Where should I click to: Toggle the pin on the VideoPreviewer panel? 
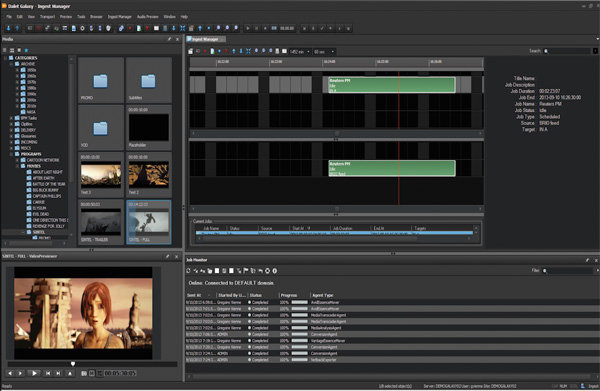coord(168,256)
